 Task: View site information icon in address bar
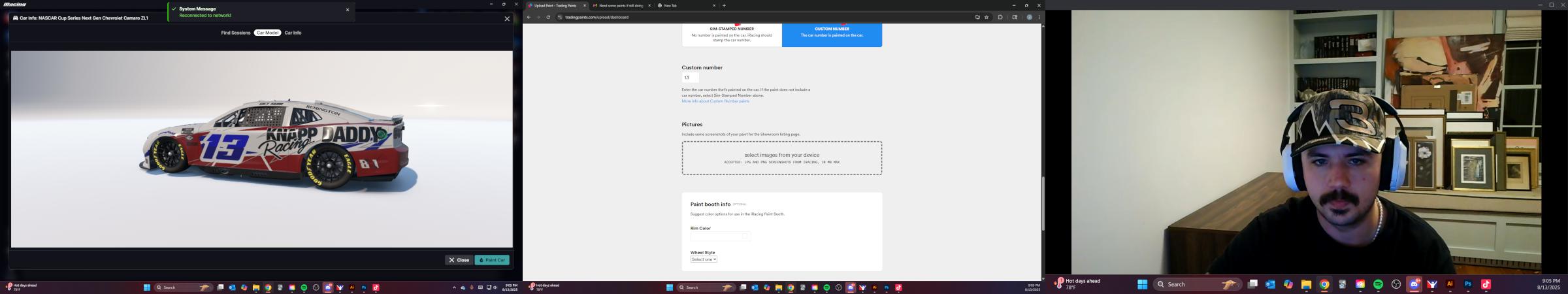(560, 17)
